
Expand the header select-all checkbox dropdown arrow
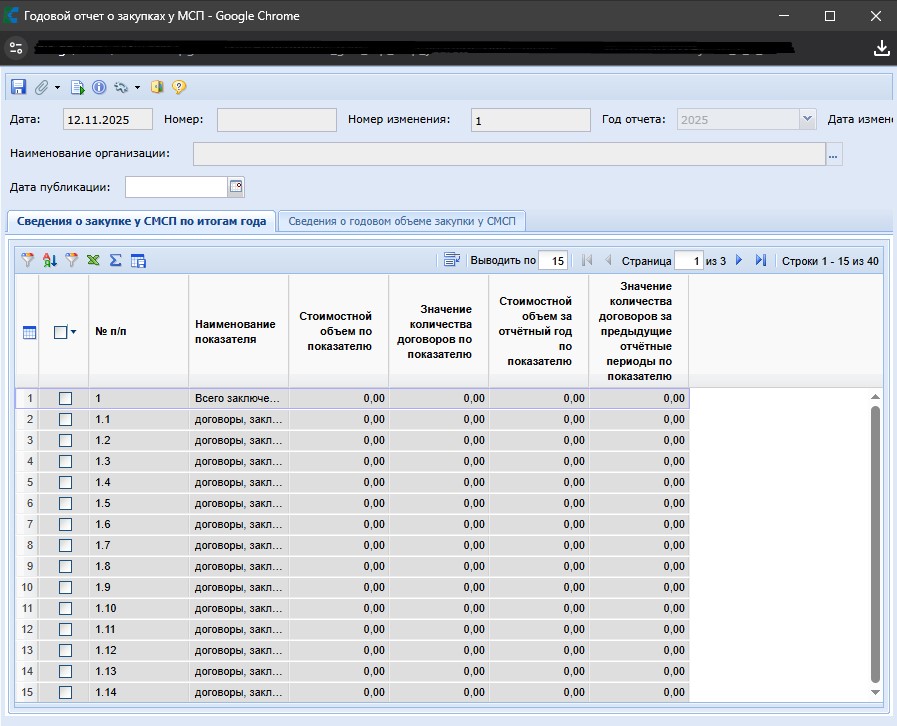tap(73, 333)
